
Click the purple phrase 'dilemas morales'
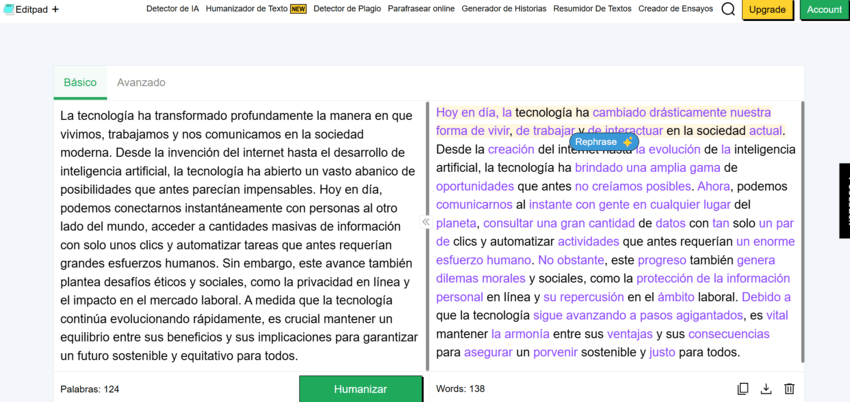coord(481,278)
